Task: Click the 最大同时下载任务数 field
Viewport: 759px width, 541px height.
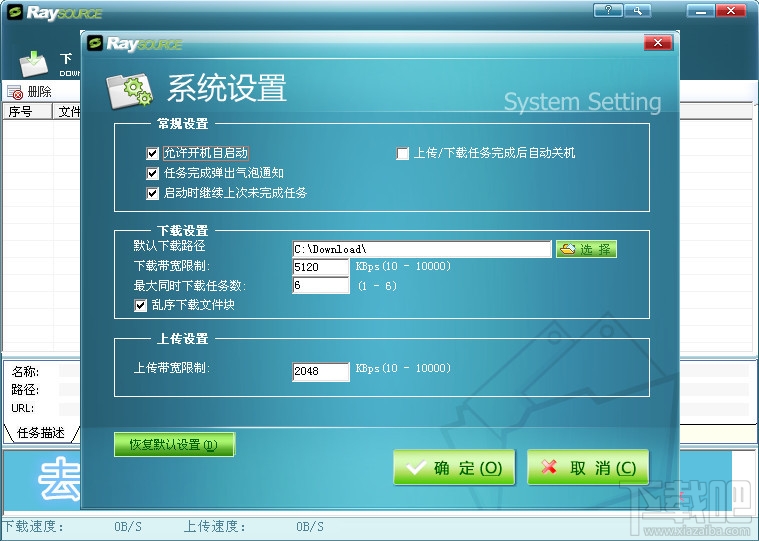Action: (x=320, y=286)
